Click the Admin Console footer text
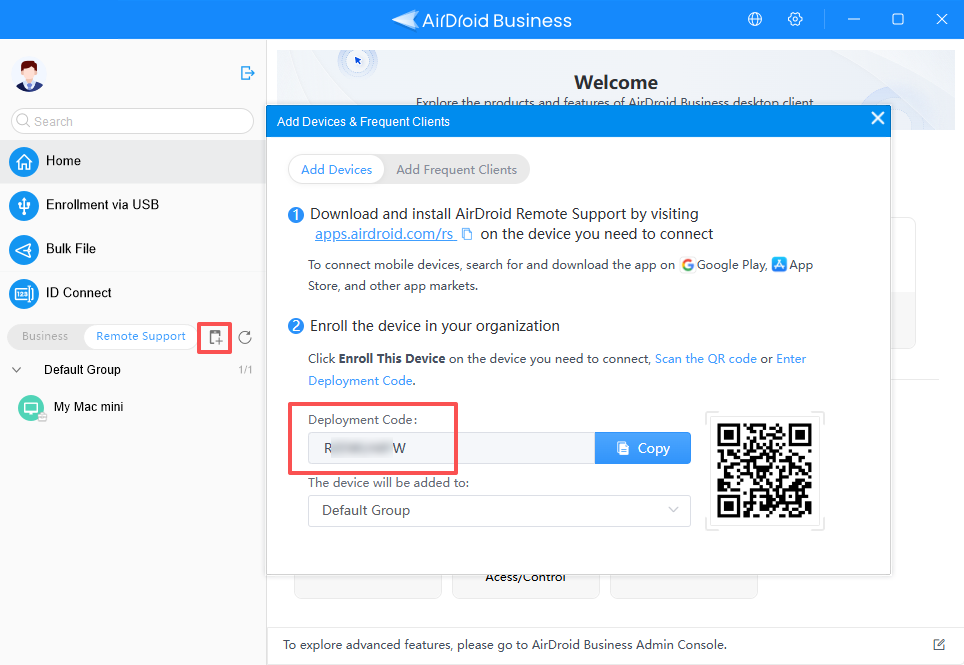 click(505, 645)
